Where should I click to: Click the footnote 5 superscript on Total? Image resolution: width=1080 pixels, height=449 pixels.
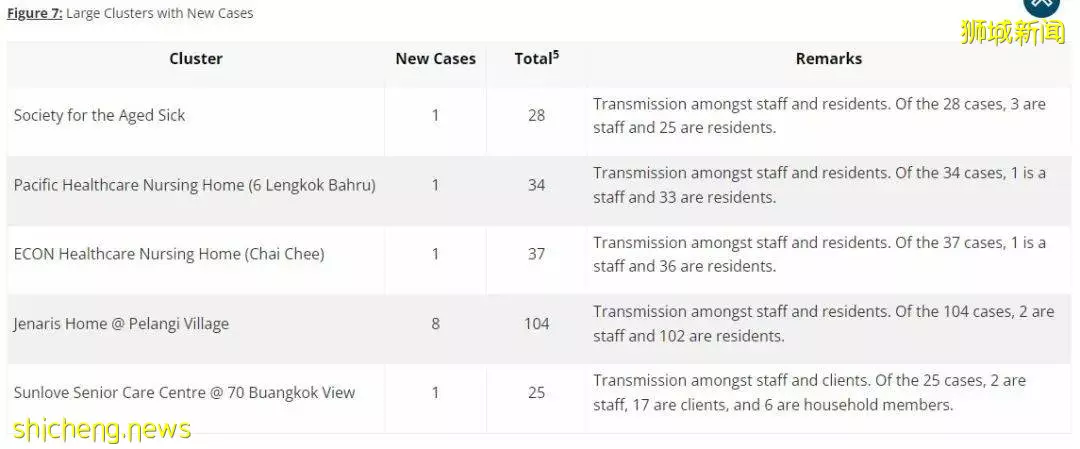(x=556, y=54)
